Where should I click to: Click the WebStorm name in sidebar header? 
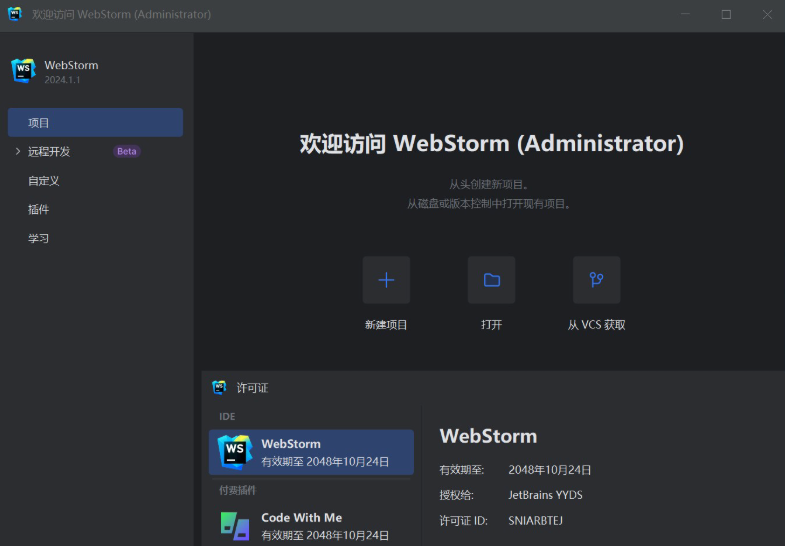coord(71,65)
